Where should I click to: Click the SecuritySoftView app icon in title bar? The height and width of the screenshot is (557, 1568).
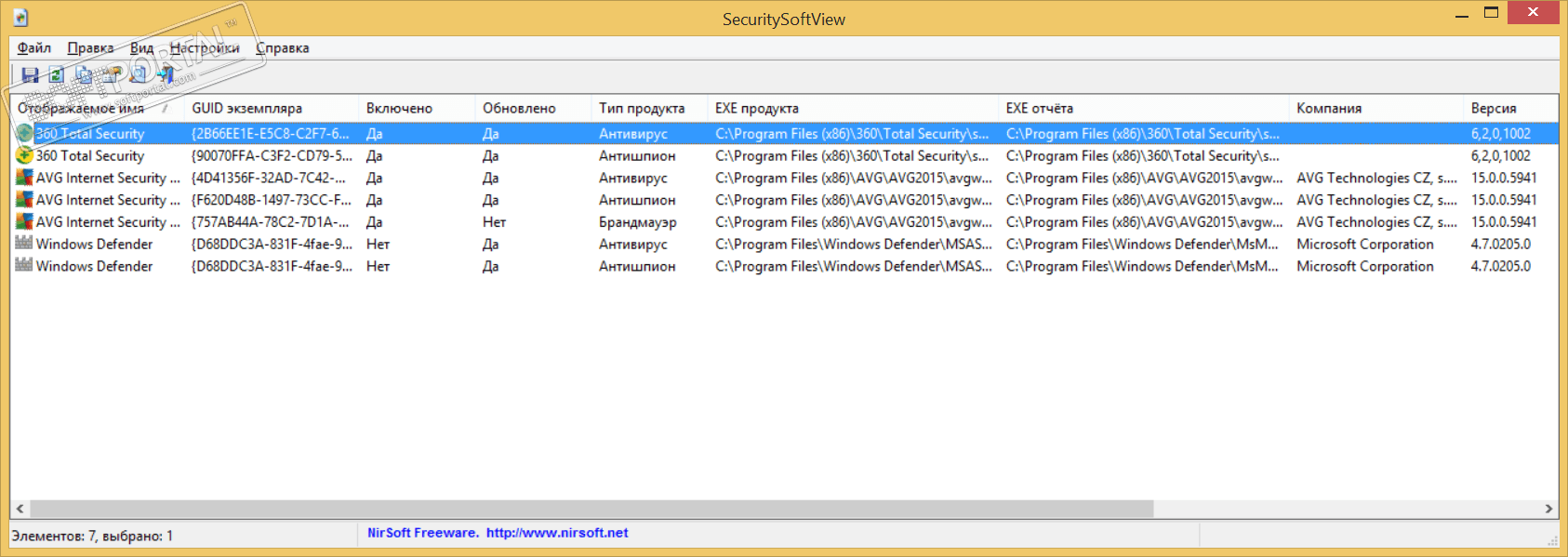coord(20,18)
